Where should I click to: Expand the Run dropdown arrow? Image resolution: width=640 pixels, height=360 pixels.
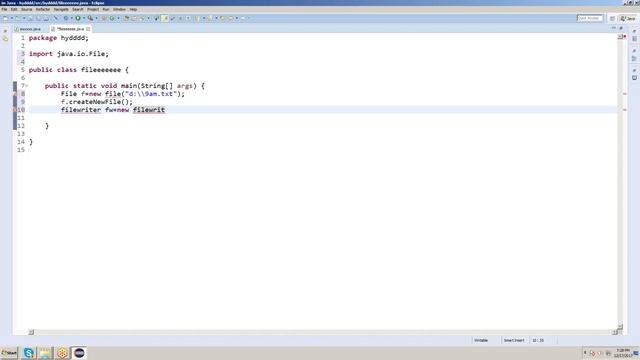84,18
